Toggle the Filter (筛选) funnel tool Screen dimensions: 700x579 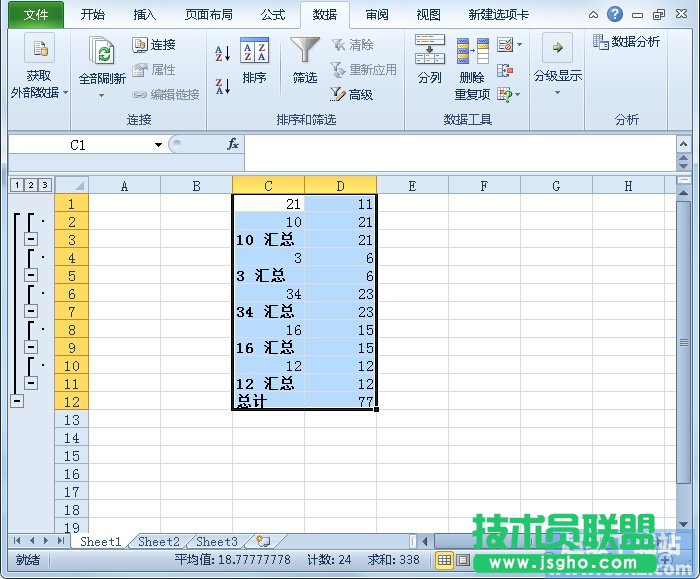pyautogui.click(x=305, y=61)
